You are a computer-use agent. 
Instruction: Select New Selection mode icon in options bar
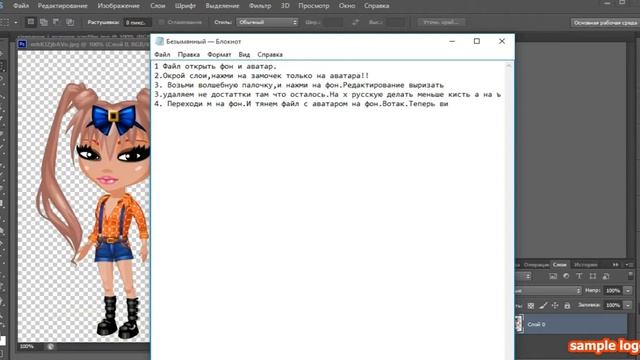[31, 22]
